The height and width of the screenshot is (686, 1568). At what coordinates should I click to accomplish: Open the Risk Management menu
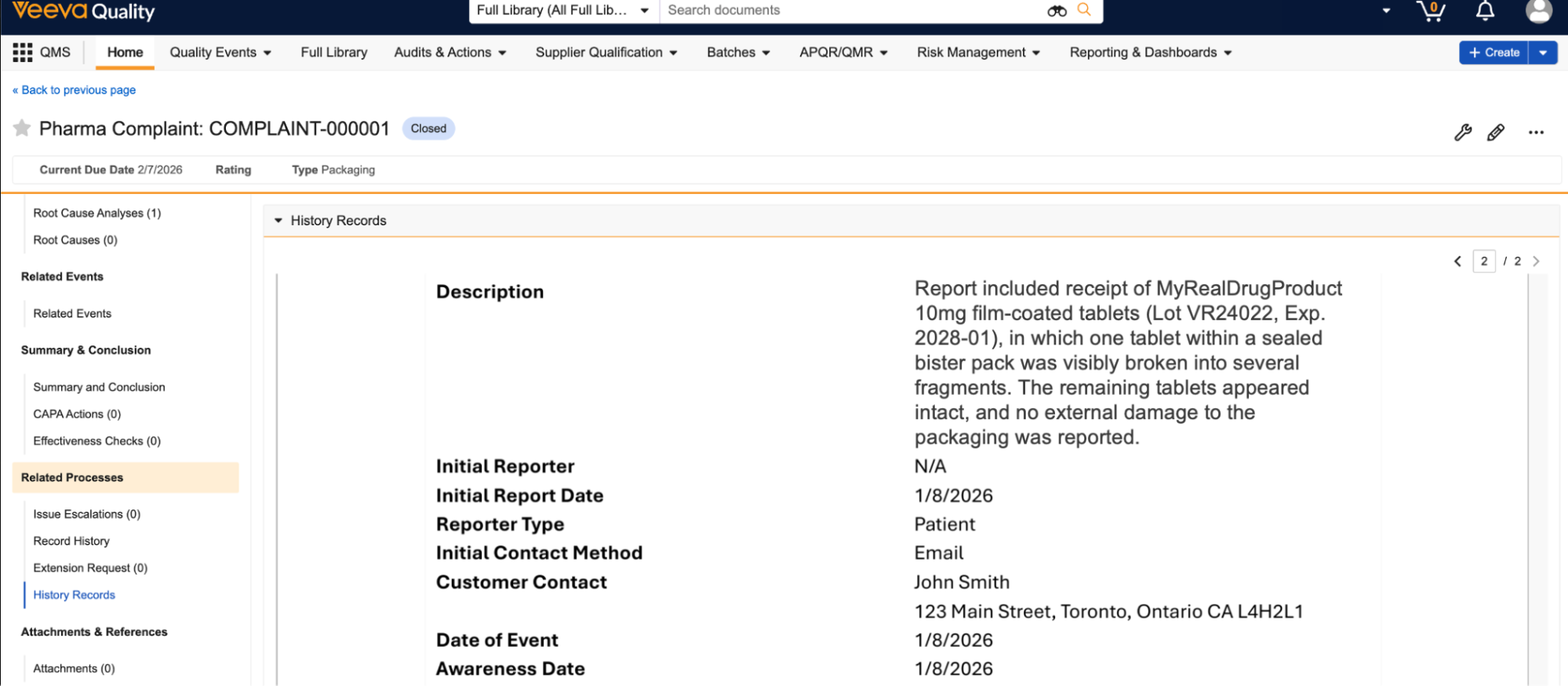coord(978,53)
